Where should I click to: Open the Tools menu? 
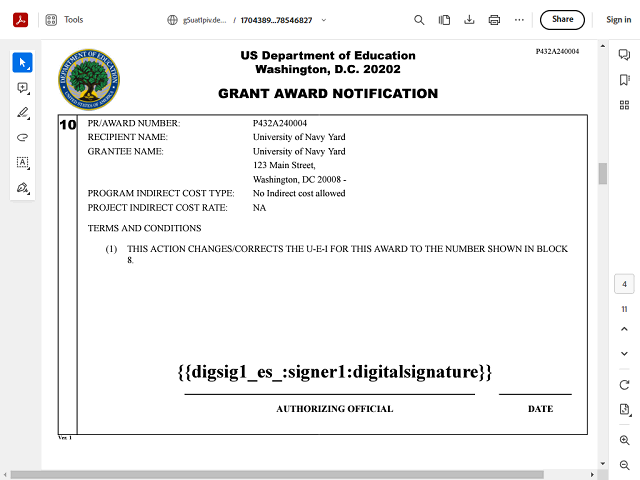(x=73, y=20)
